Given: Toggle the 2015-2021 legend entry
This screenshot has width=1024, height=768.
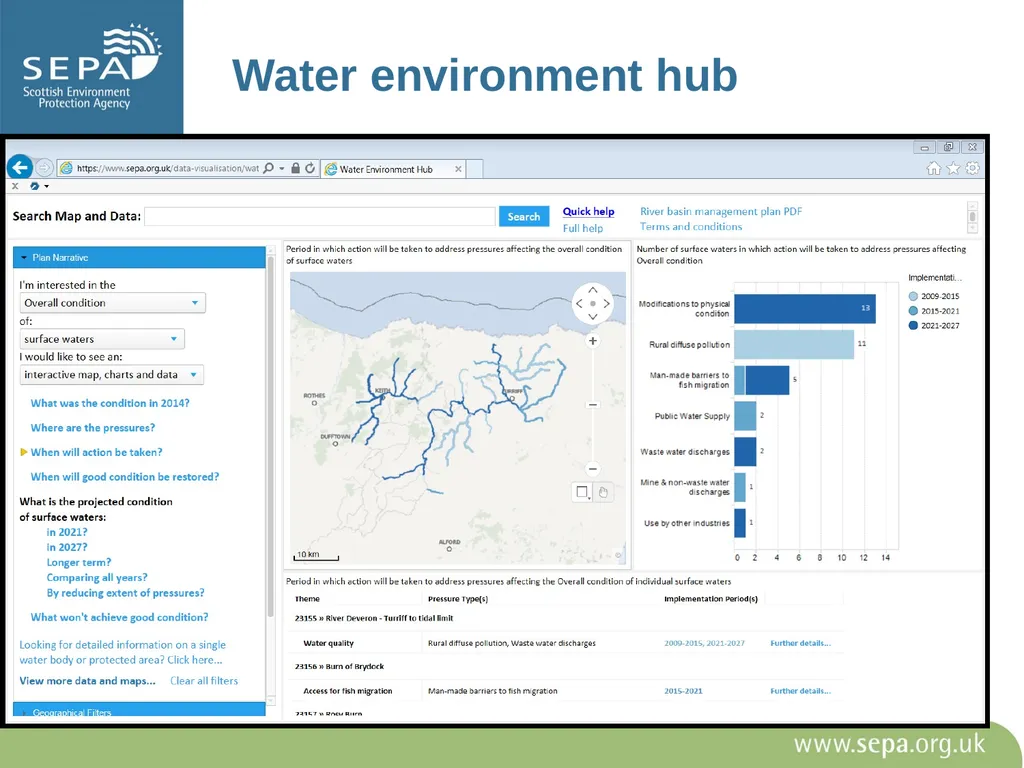Looking at the screenshot, I should 933,311.
